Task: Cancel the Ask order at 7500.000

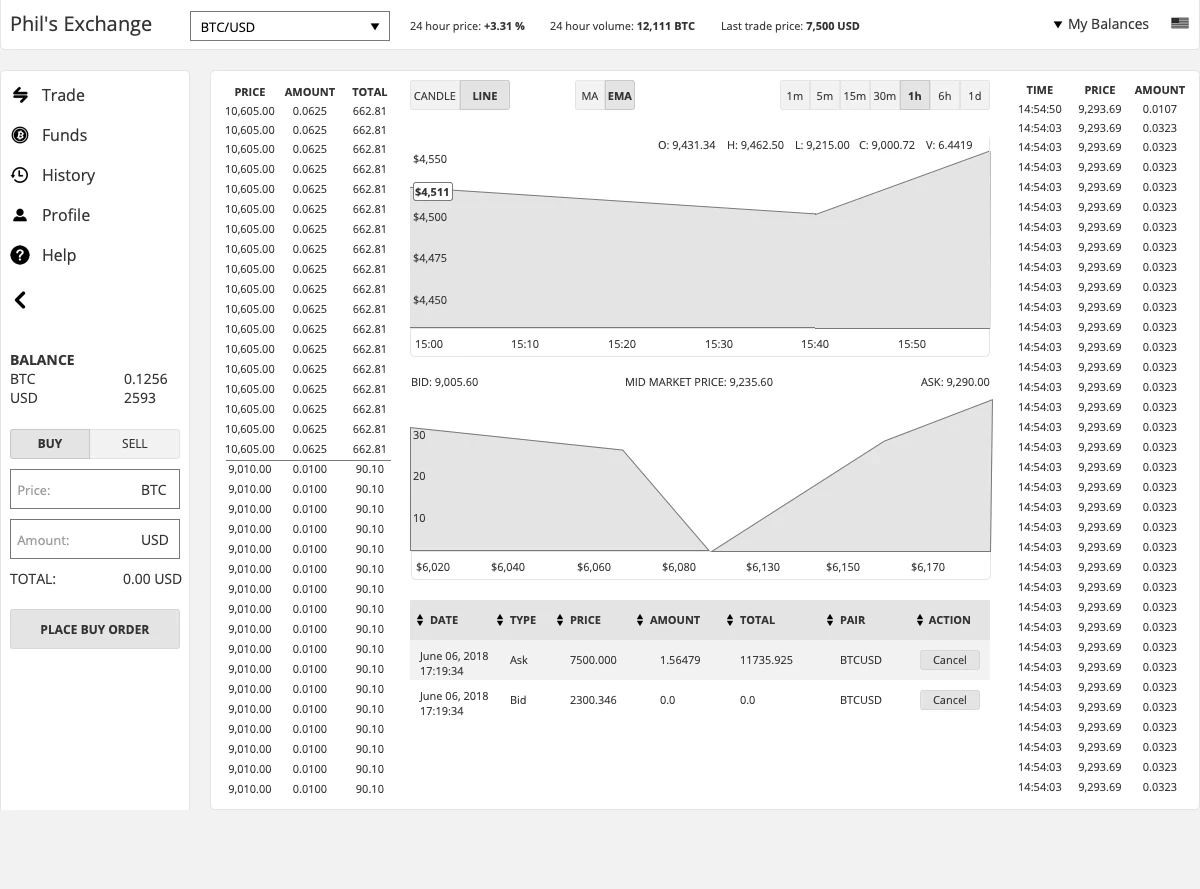Action: (950, 660)
